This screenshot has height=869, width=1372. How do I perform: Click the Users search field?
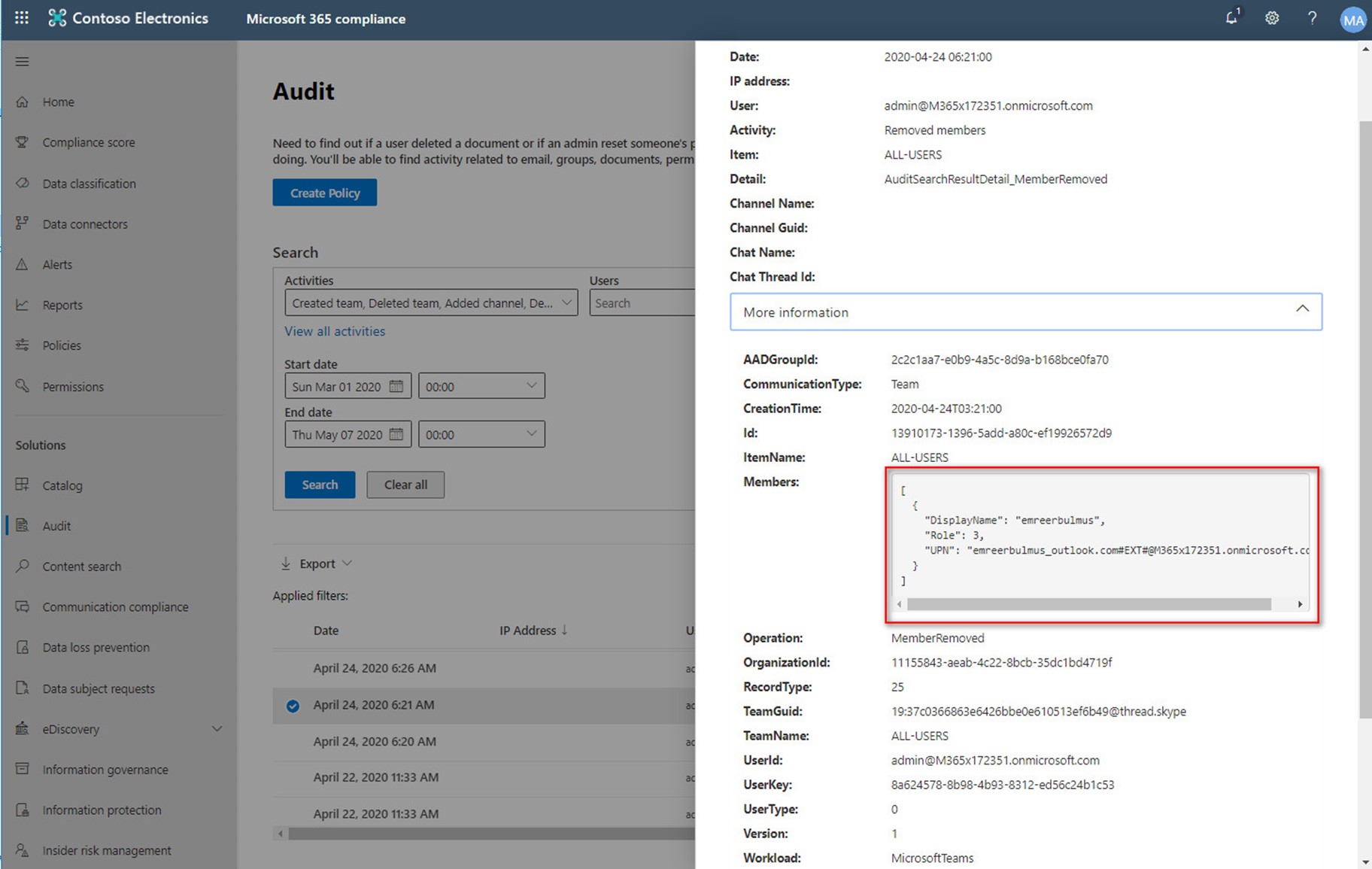point(642,302)
